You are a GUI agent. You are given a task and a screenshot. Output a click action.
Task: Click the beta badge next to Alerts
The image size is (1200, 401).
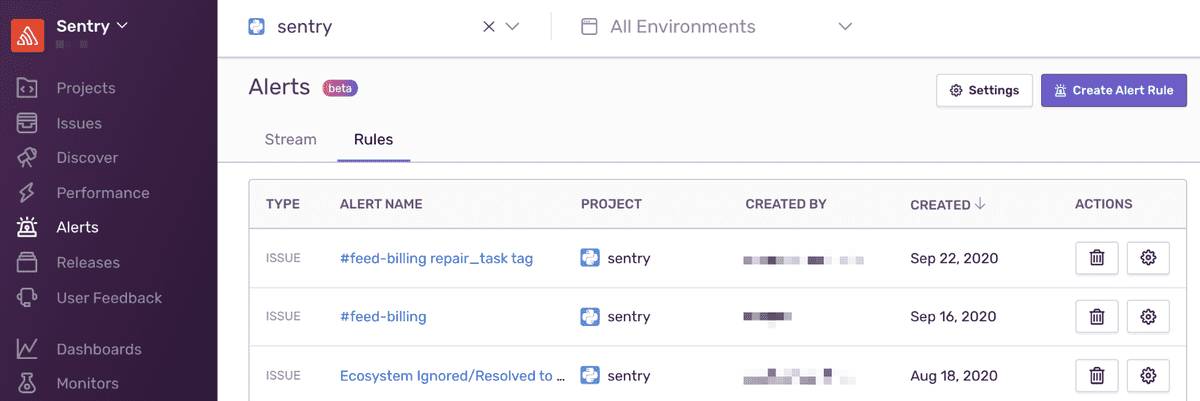(340, 88)
